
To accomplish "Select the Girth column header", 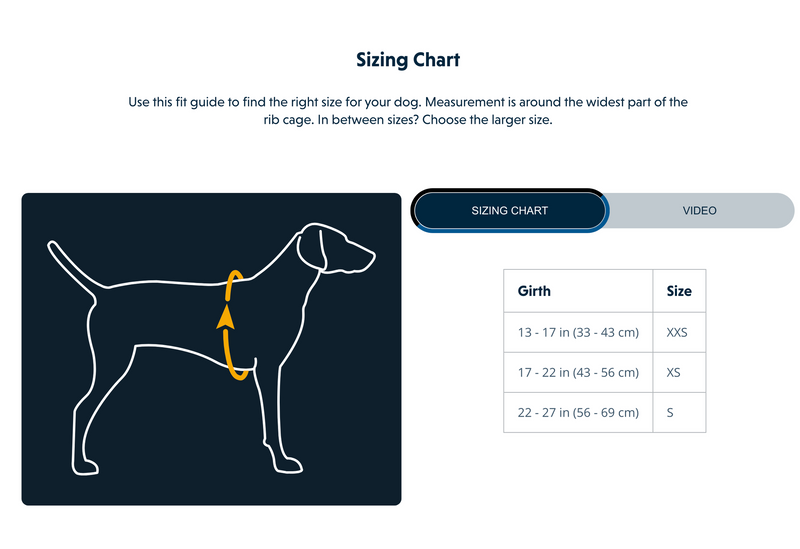I will pos(534,292).
